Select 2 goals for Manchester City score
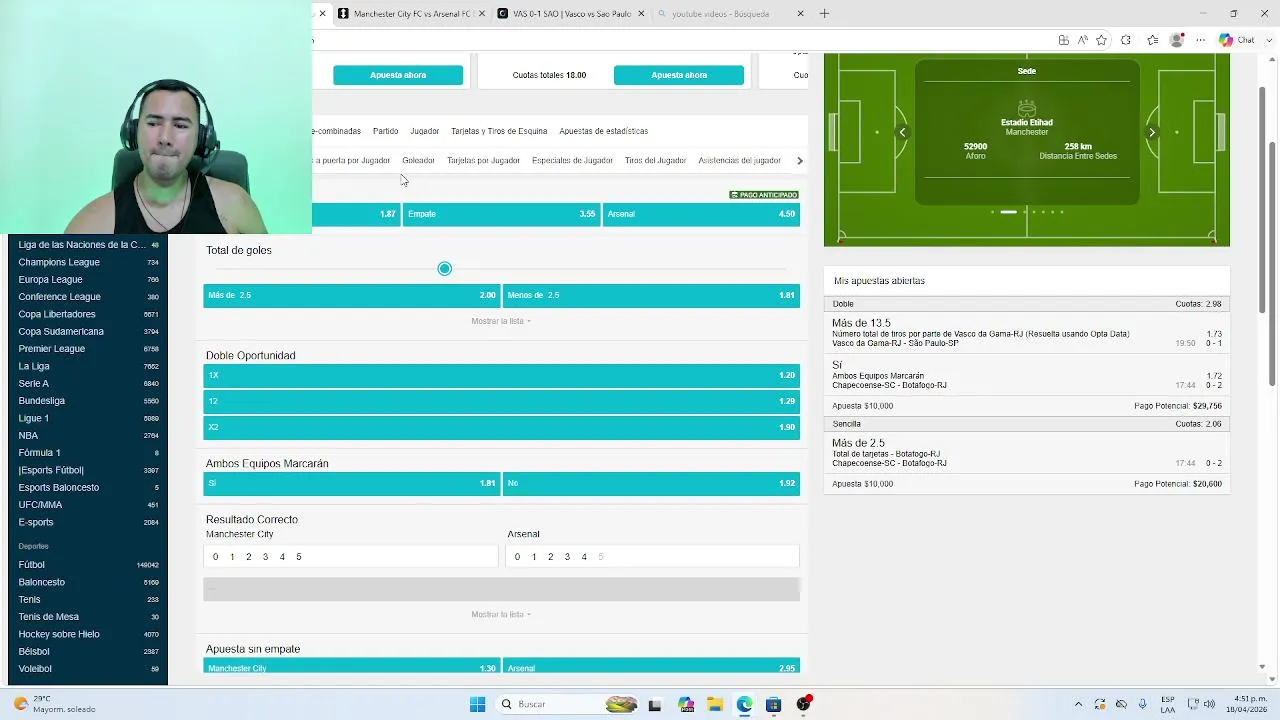 pyautogui.click(x=248, y=557)
